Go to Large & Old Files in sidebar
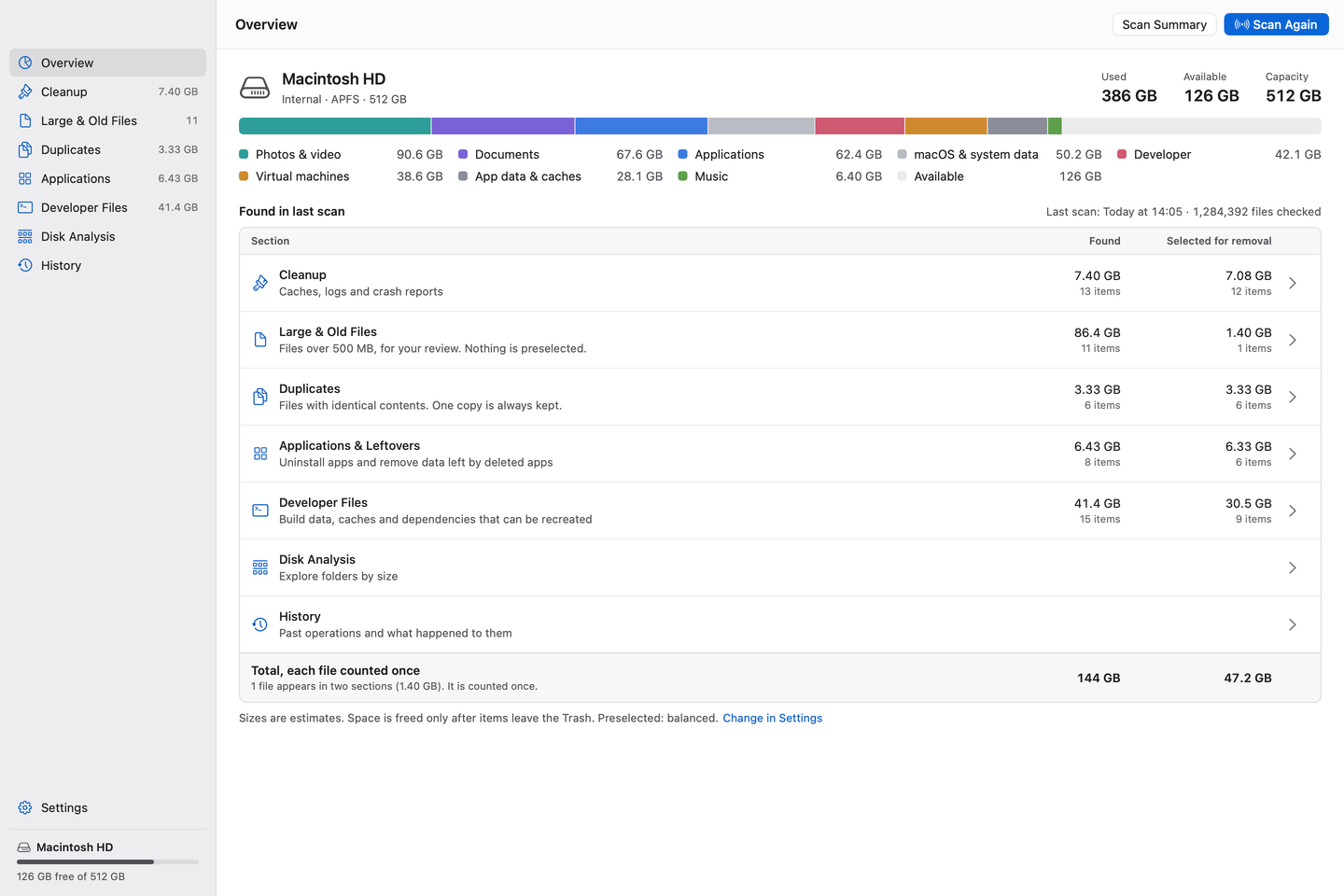This screenshot has height=896, width=1344. [x=107, y=120]
